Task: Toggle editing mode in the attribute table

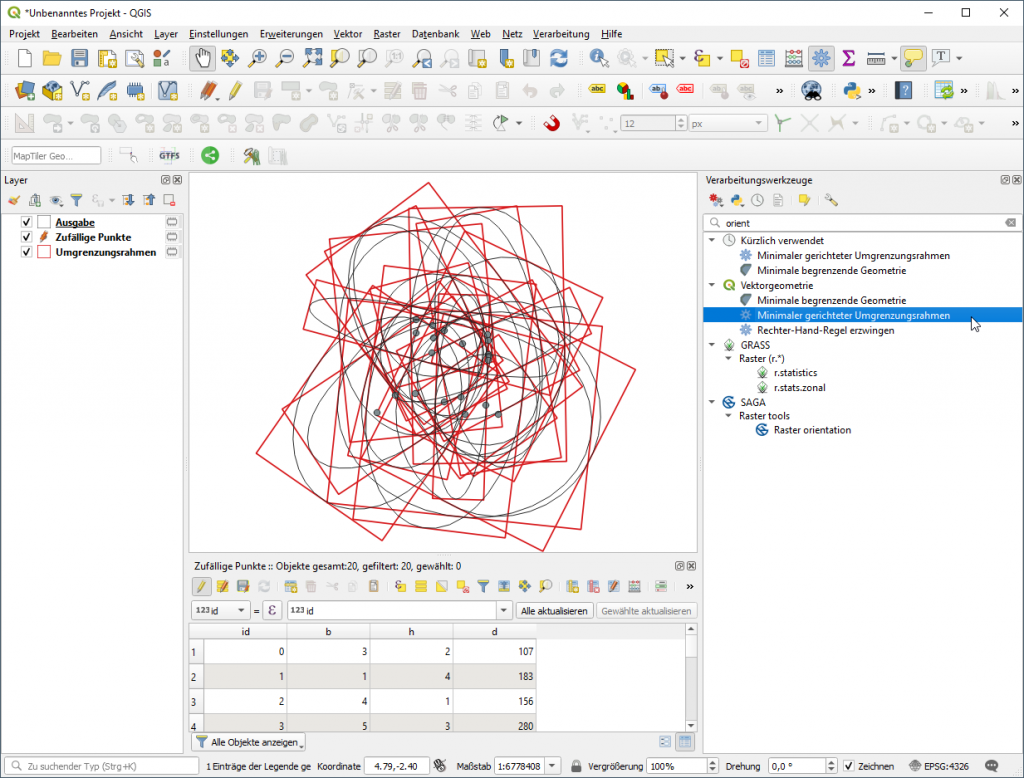Action: point(200,586)
